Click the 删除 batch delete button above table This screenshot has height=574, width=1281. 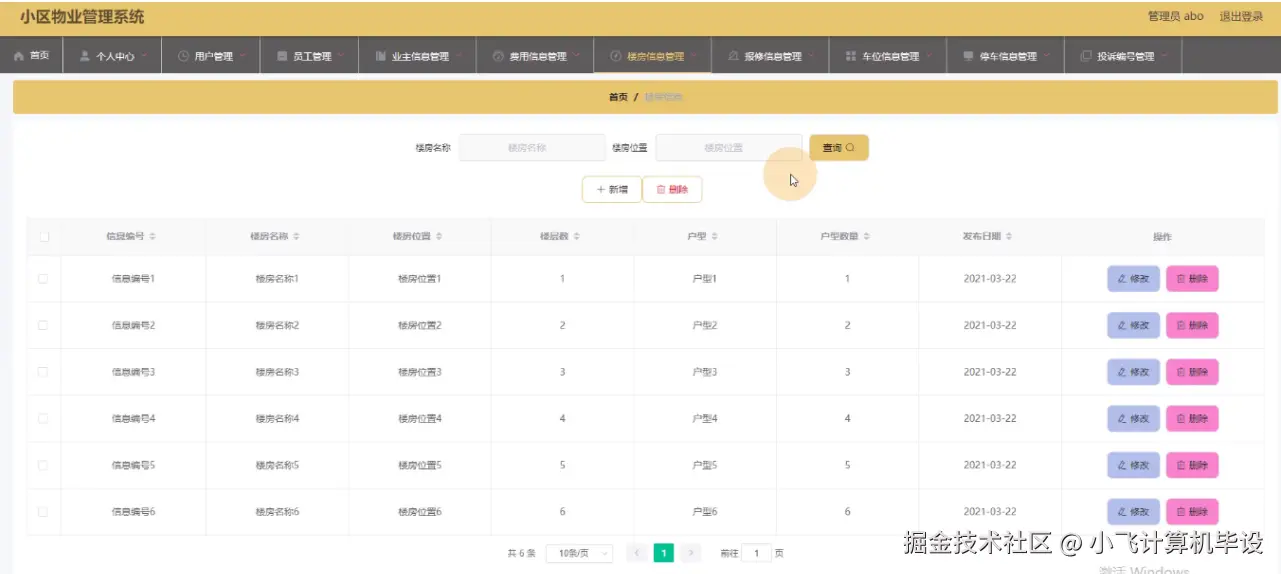(x=672, y=189)
